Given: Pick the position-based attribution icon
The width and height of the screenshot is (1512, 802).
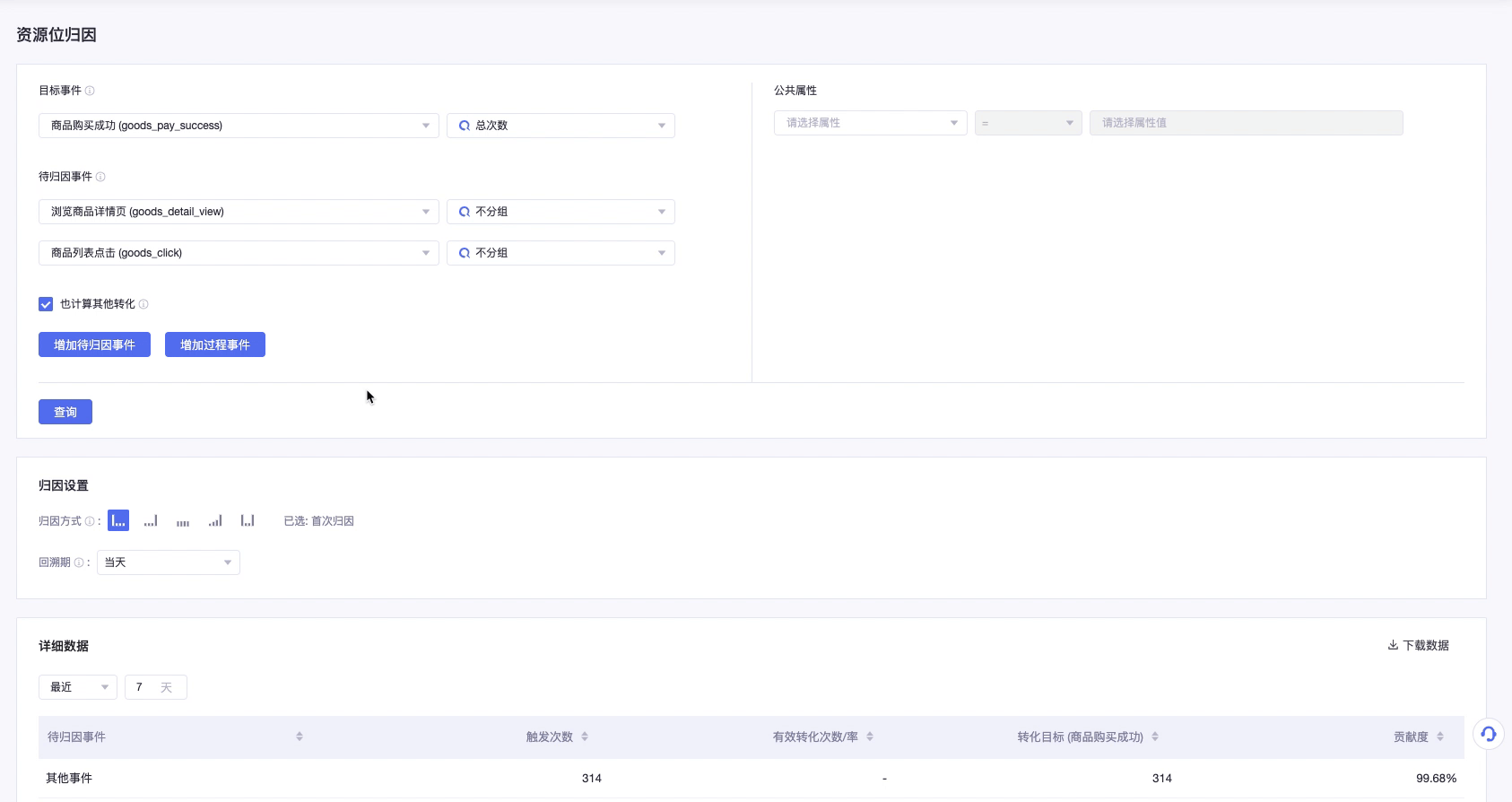Looking at the screenshot, I should (x=248, y=520).
